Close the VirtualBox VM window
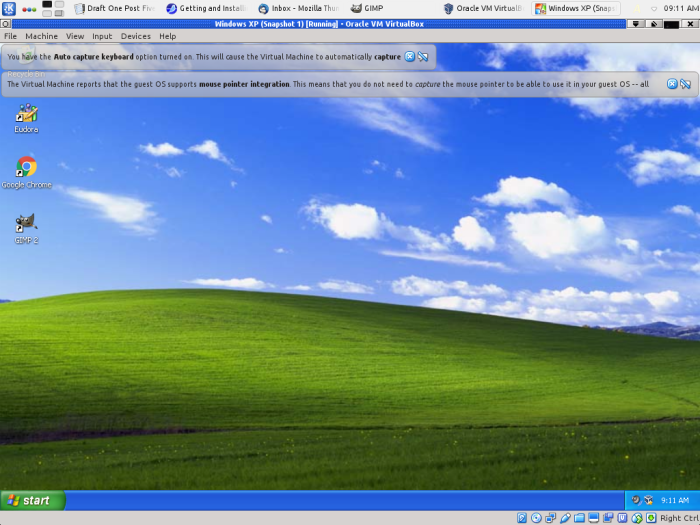This screenshot has height=525, width=700. tap(690, 24)
